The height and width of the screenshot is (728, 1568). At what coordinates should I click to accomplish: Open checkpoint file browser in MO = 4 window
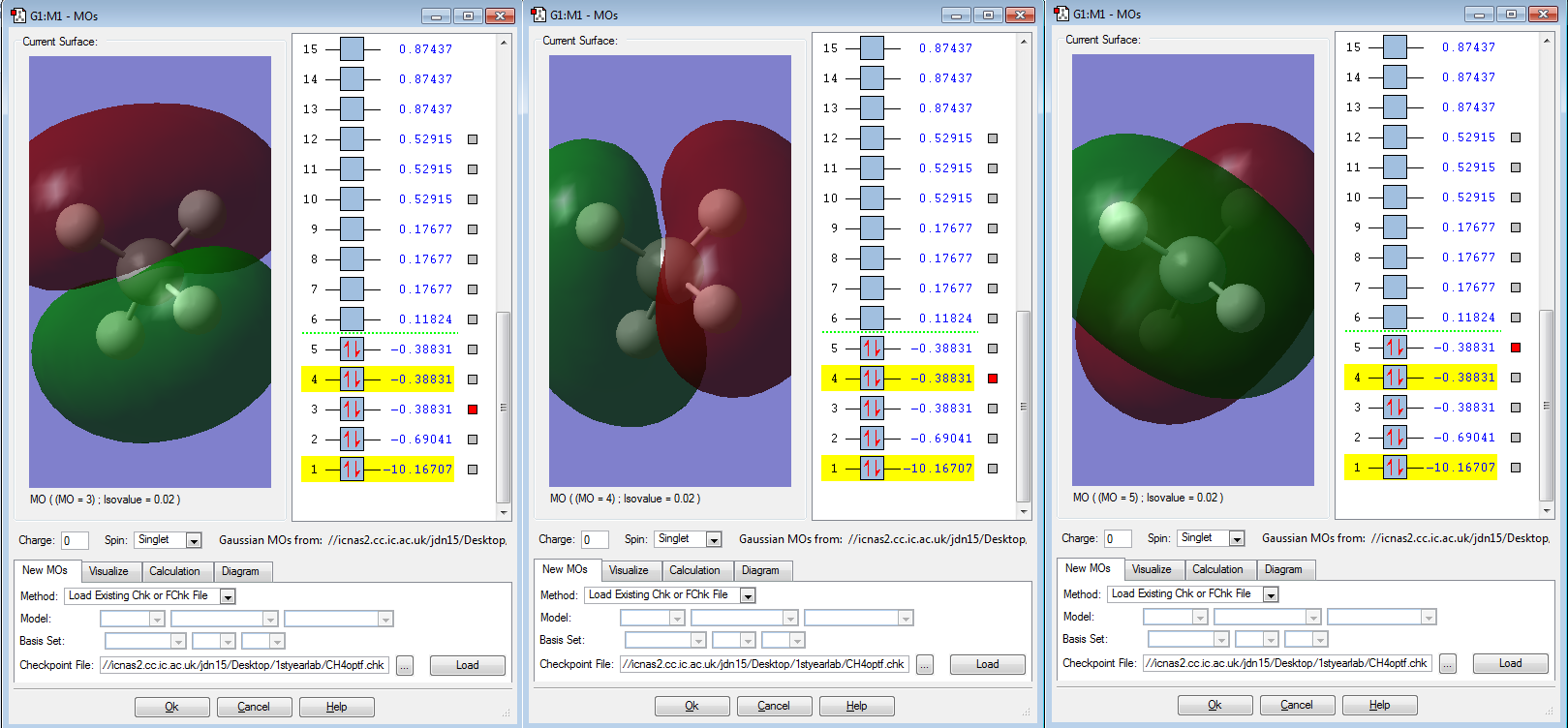(925, 665)
